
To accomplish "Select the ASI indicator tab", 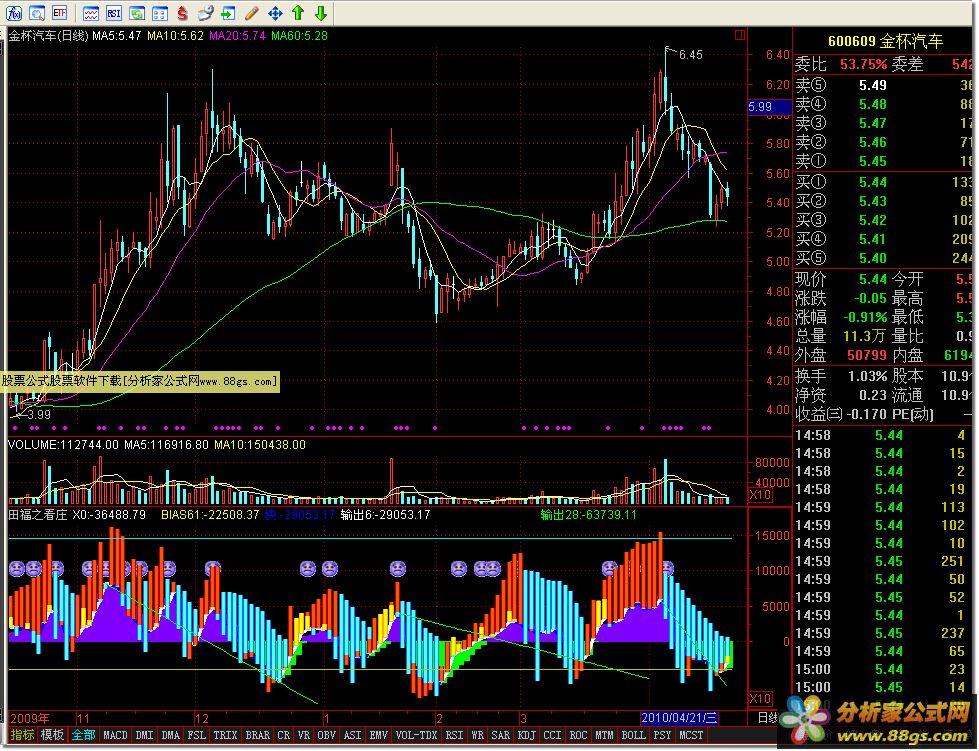I will pyautogui.click(x=353, y=735).
